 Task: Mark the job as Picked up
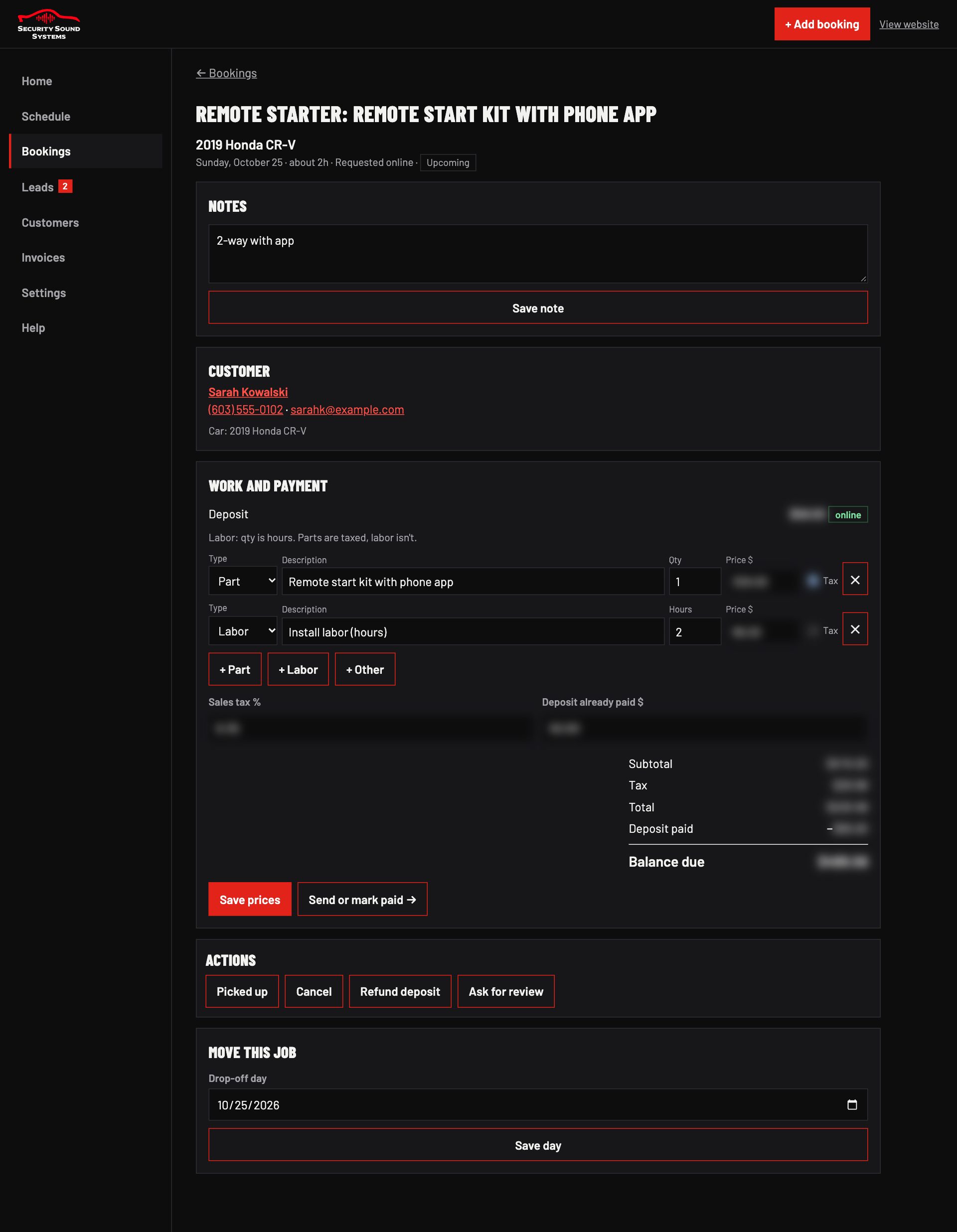242,991
